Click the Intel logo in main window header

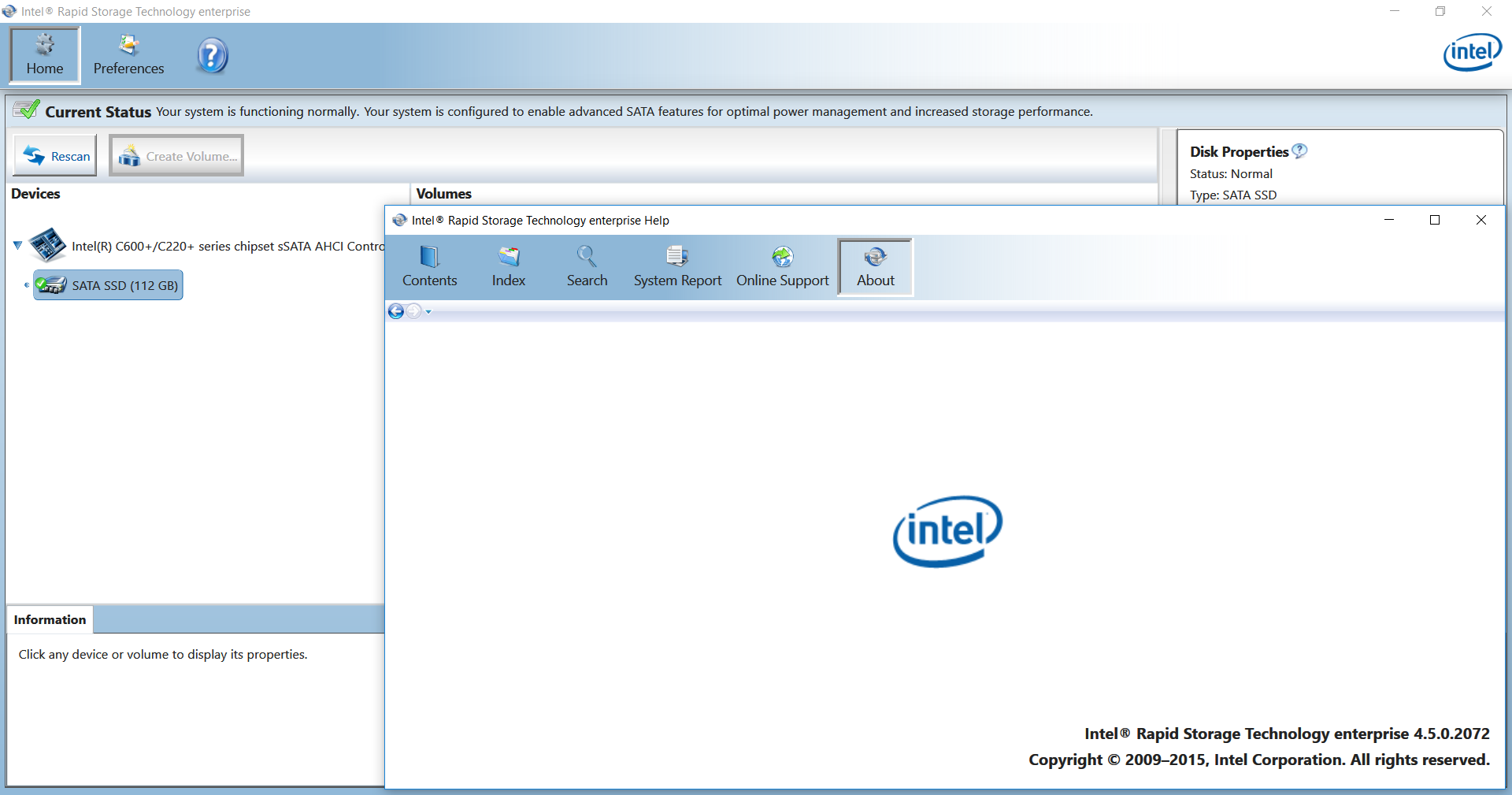pyautogui.click(x=1472, y=52)
